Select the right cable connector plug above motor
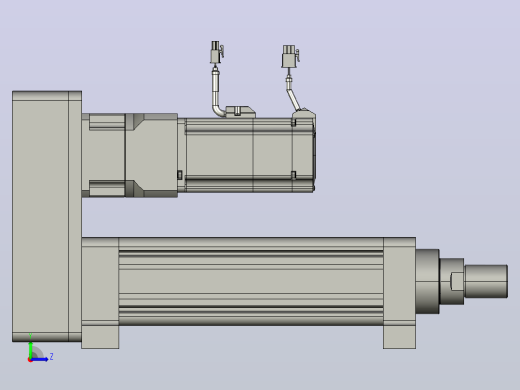The width and height of the screenshot is (520, 390). point(290,56)
